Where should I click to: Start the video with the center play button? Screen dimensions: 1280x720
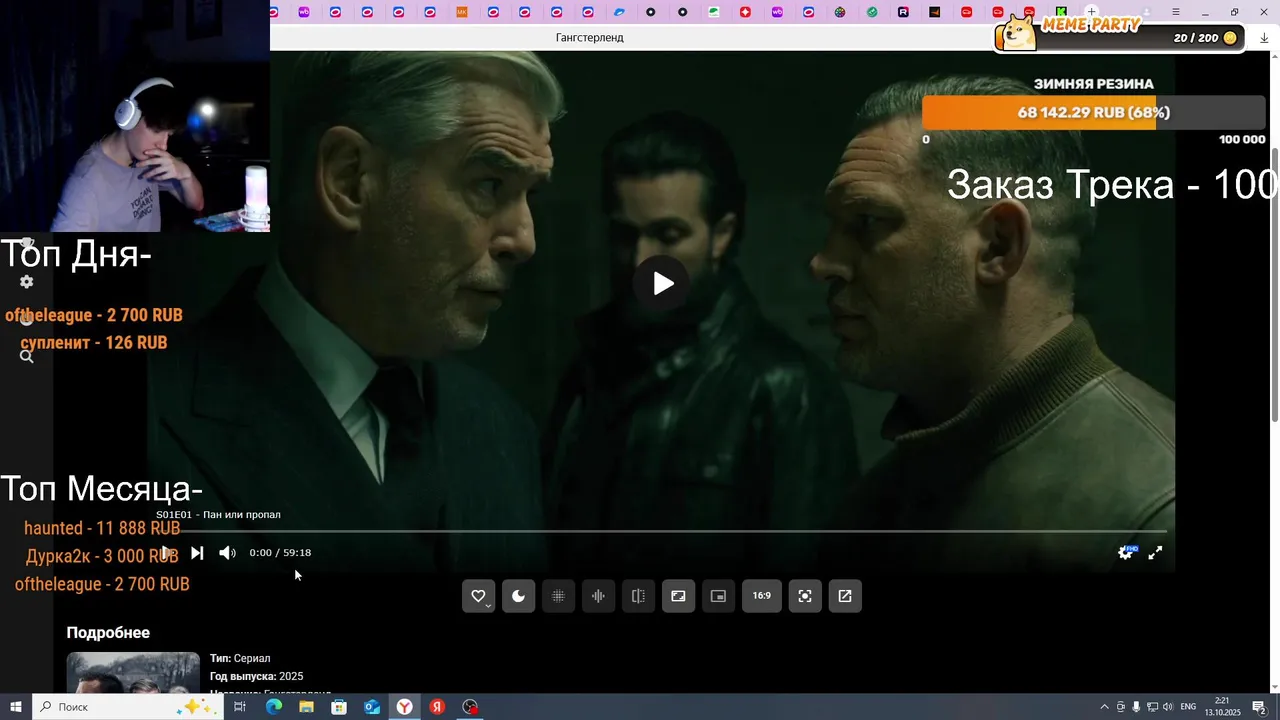click(661, 283)
